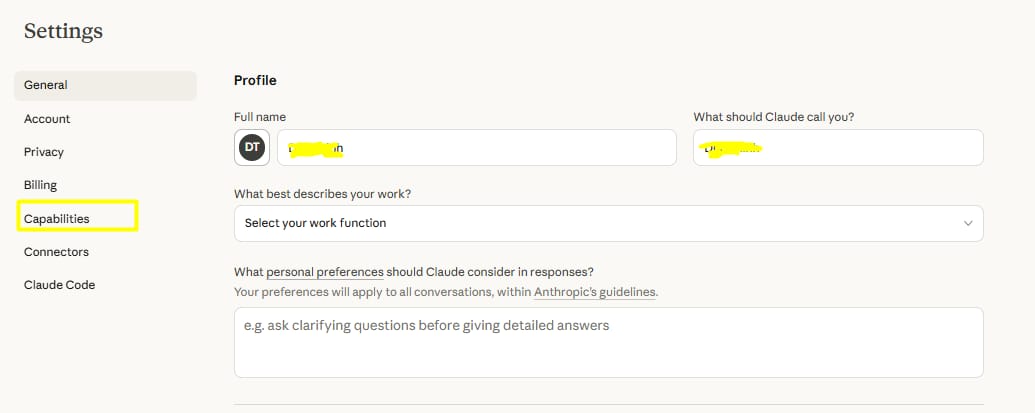The height and width of the screenshot is (413, 1035).
Task: Open the 'personal preferences' underlined link
Action: [x=325, y=272]
